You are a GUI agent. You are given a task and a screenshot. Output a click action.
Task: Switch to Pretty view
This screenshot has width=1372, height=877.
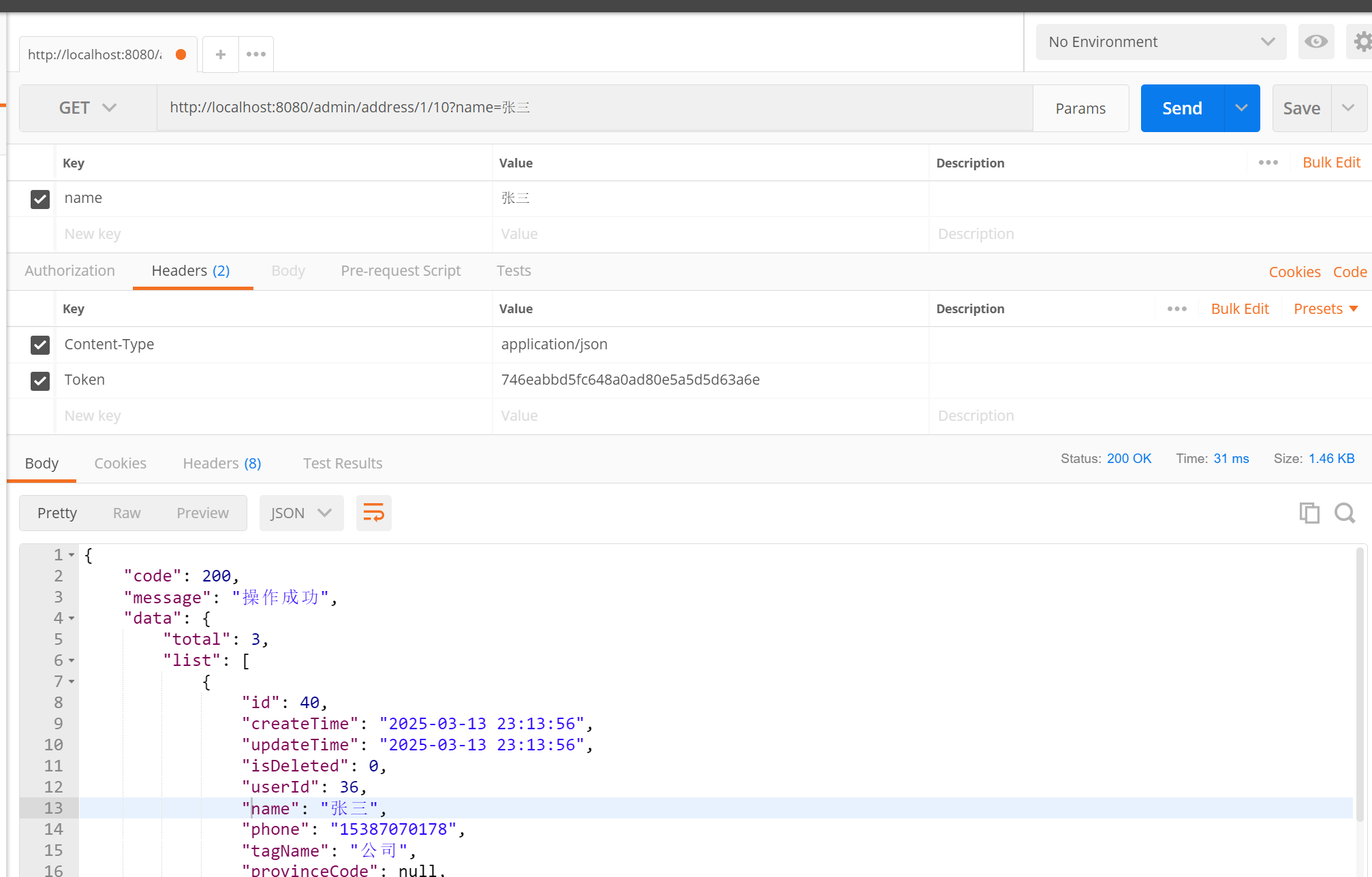[x=57, y=513]
